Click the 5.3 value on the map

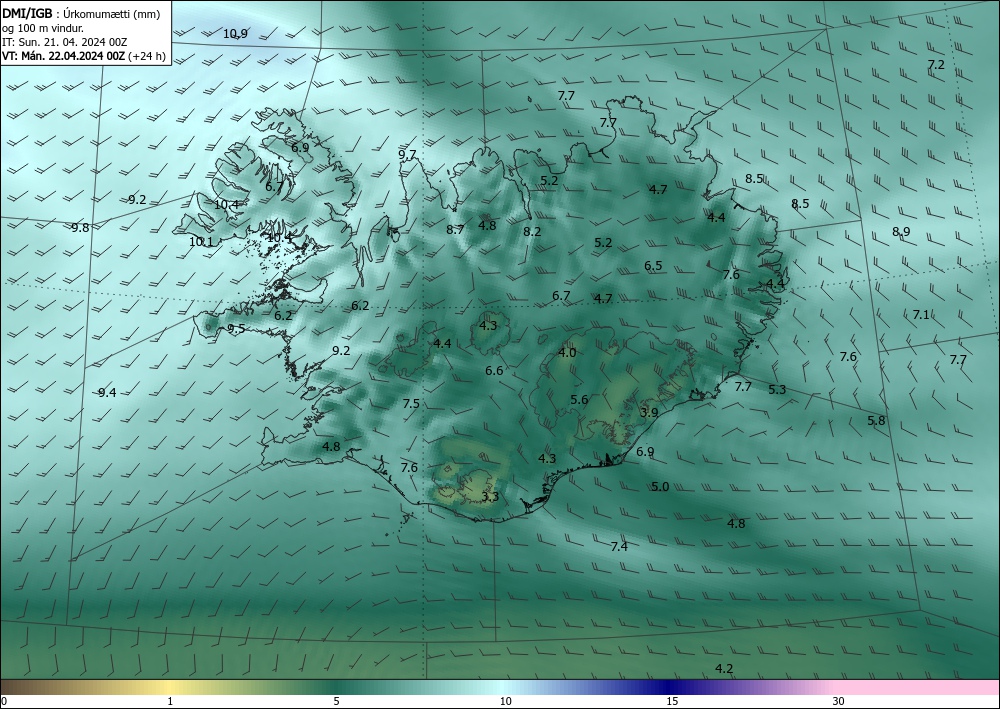point(777,390)
